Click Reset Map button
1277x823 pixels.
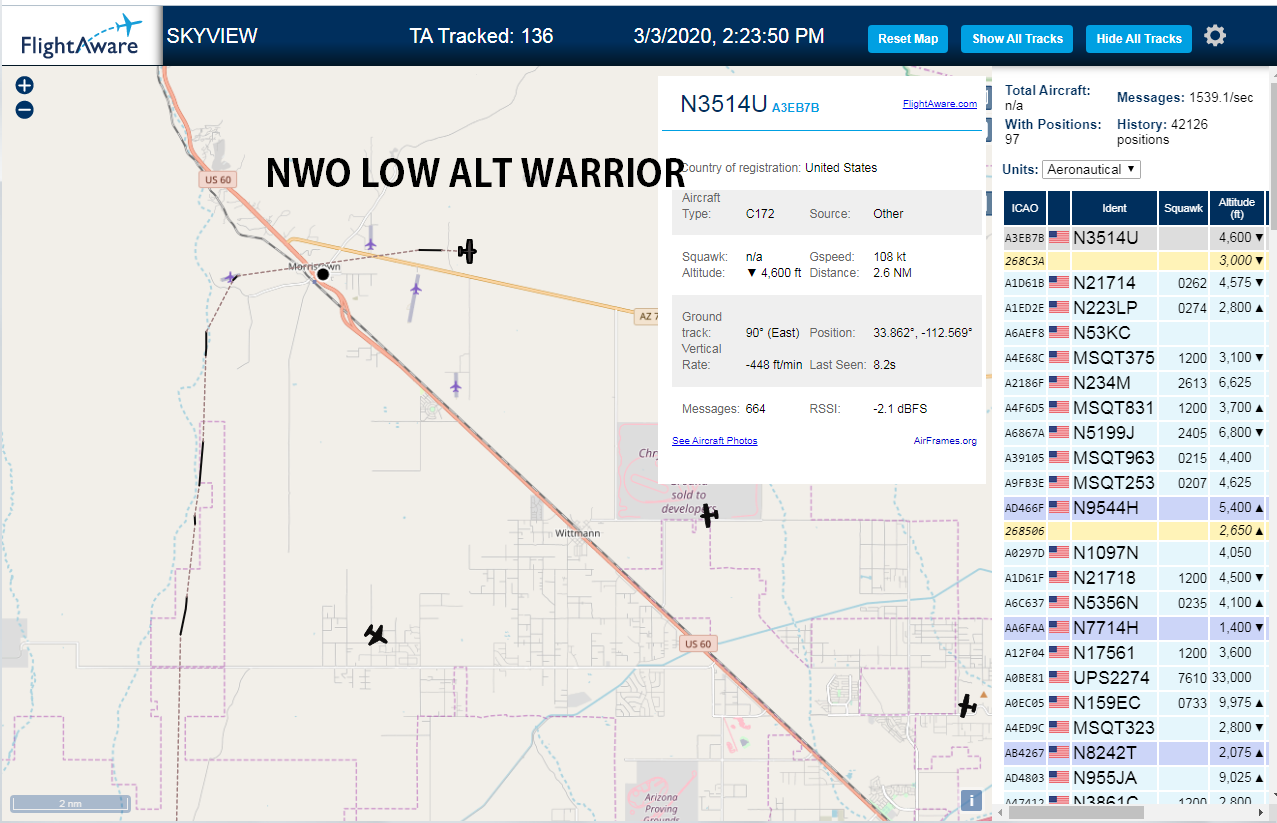tap(908, 39)
